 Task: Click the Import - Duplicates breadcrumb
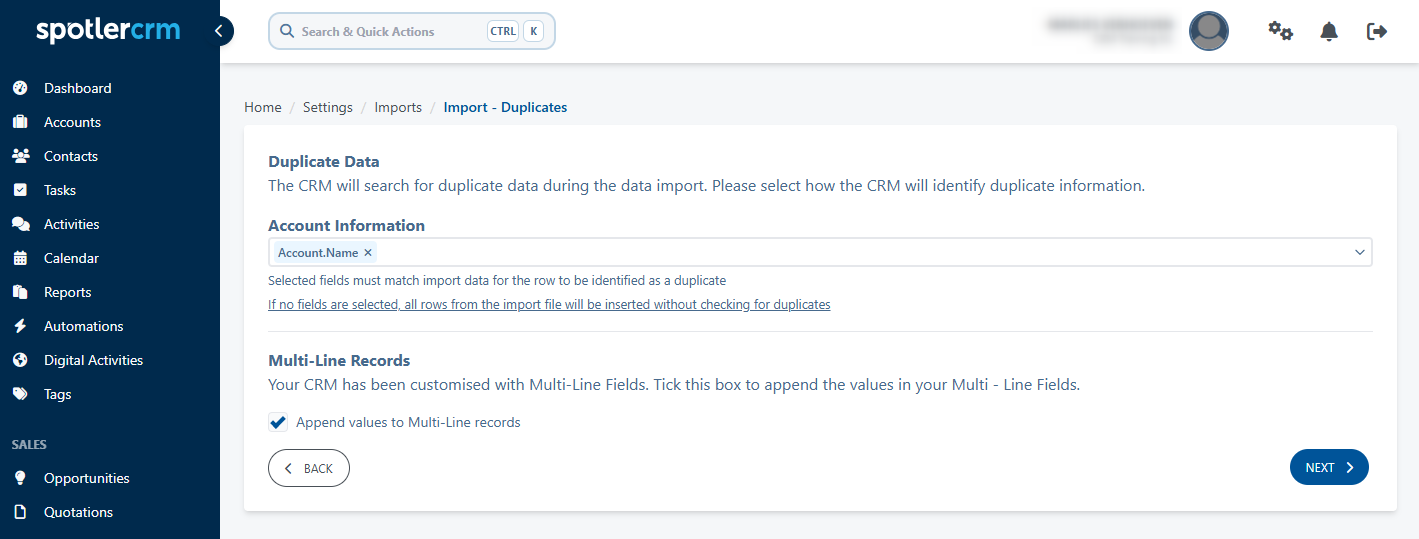[505, 107]
